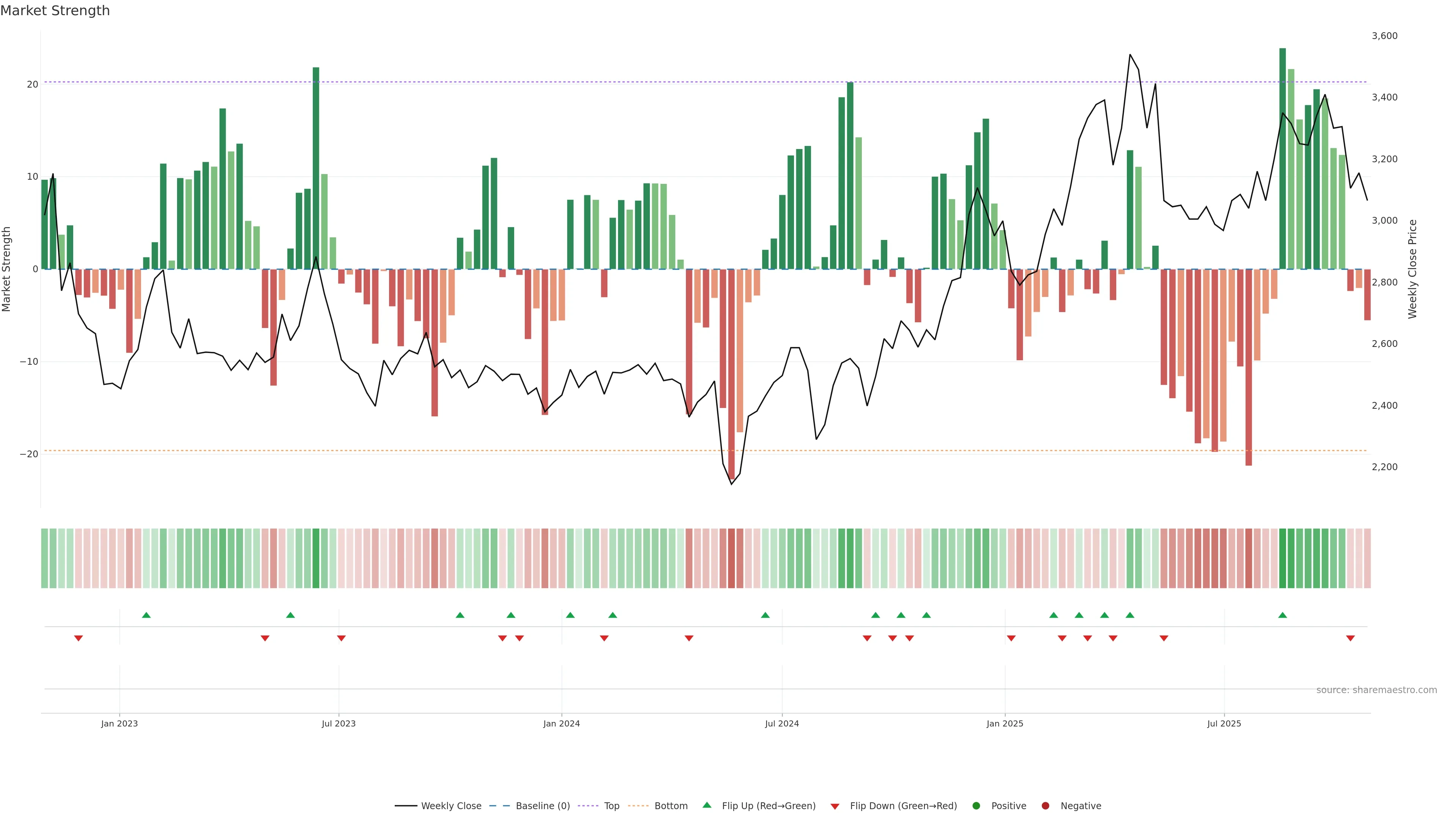Viewport: 1456px width, 819px height.
Task: Click the Jul 2025 x-axis label
Action: pos(1224,723)
